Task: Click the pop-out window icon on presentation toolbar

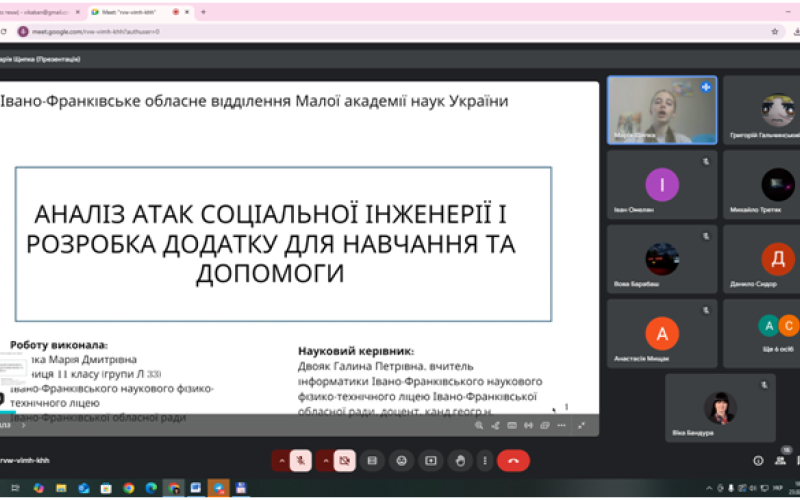Action: point(545,426)
